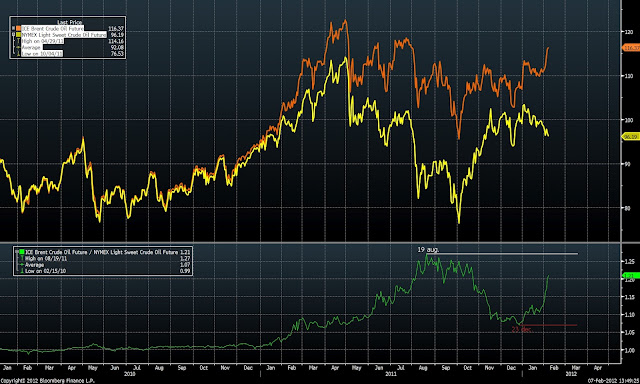Click the orange ICE Brent color swatch
This screenshot has width=640, height=384.
(x=18, y=29)
